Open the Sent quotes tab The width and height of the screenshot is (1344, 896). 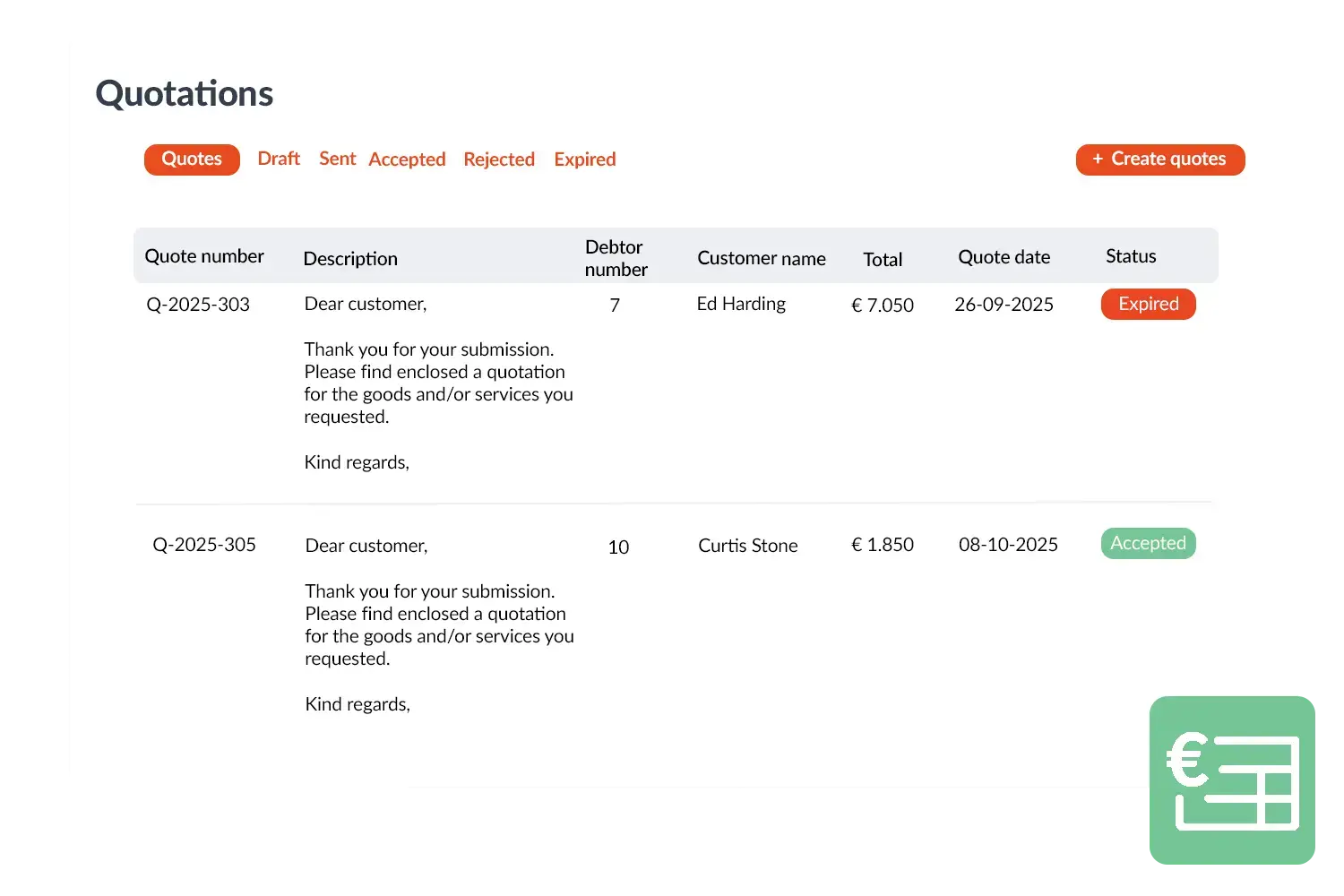[337, 159]
